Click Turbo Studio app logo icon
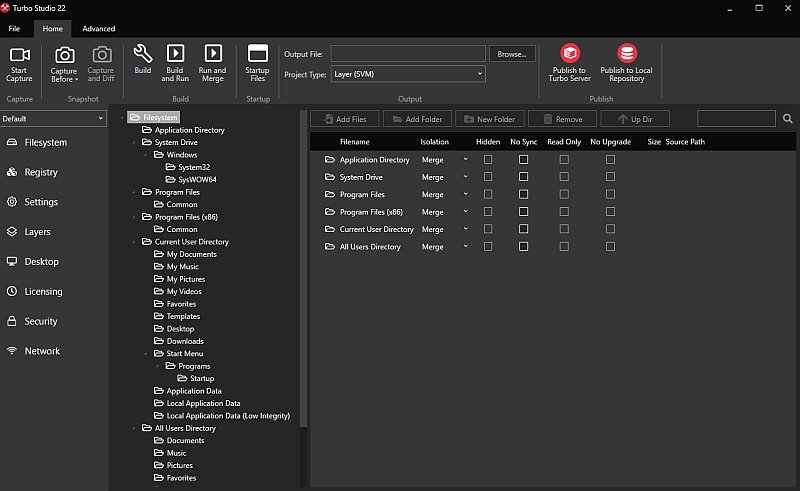 pos(5,8)
